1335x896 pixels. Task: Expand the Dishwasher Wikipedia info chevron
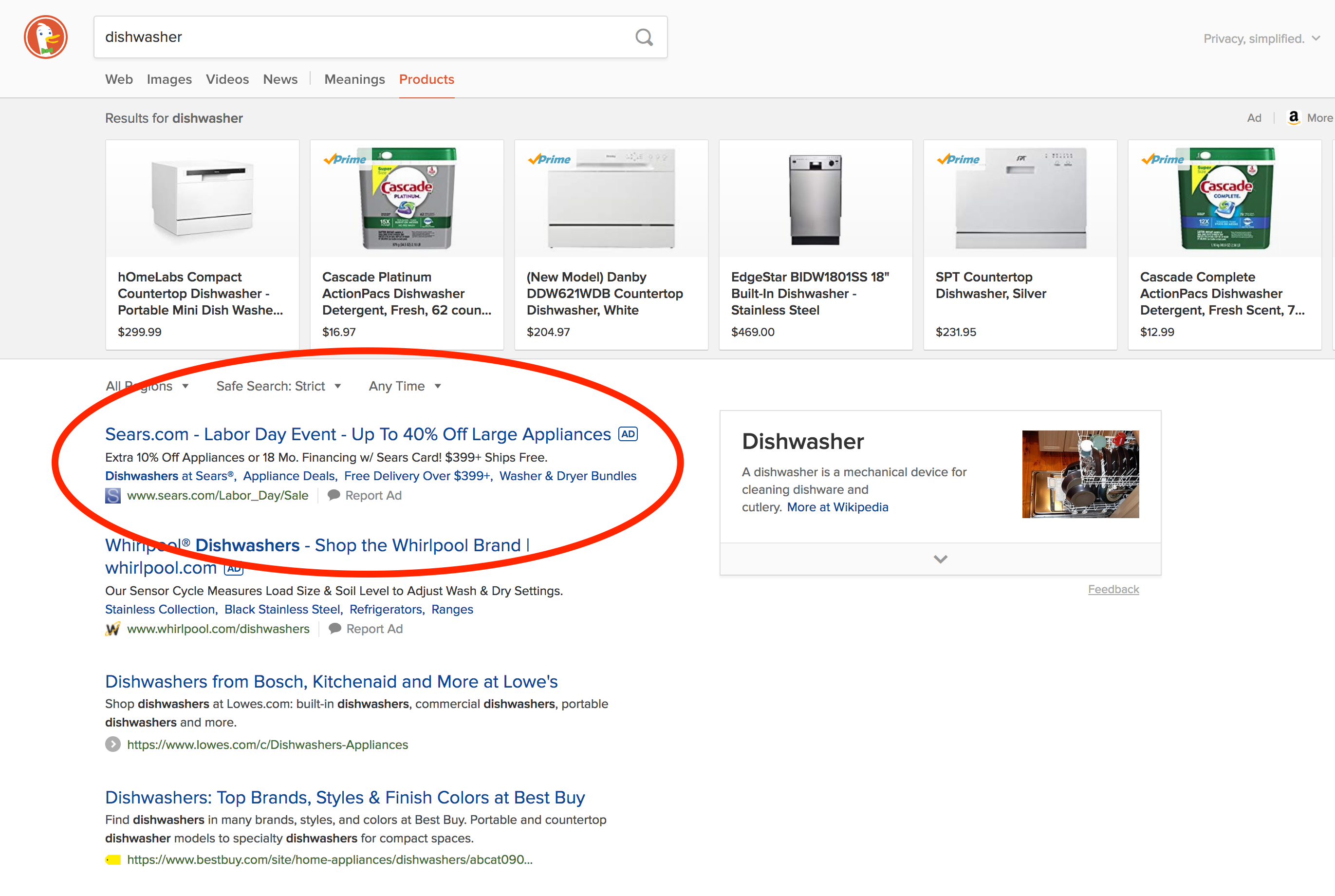[939, 558]
